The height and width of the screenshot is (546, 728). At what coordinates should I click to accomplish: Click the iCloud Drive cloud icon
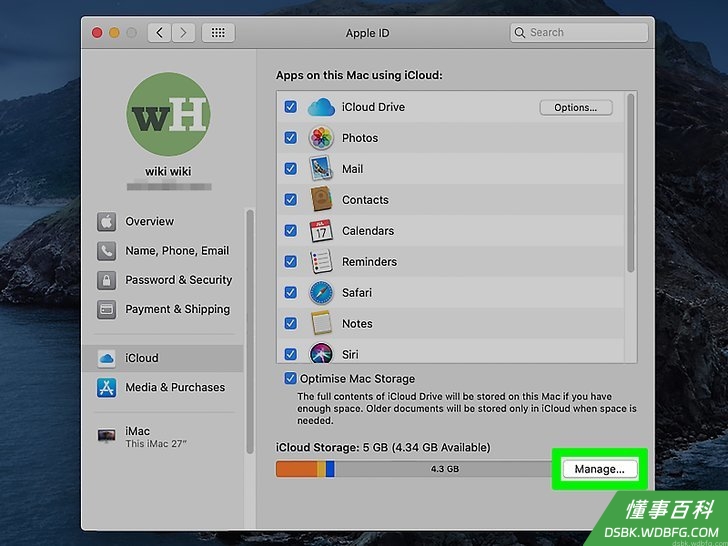(321, 107)
